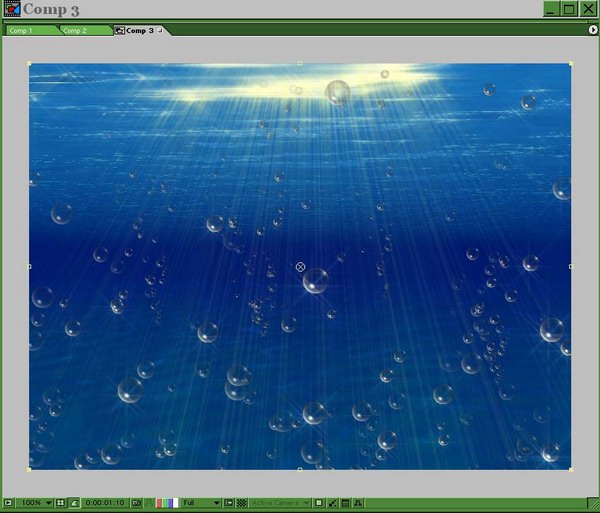Toggle the mask visibility button
Screen dimensions: 600x513
[74, 503]
